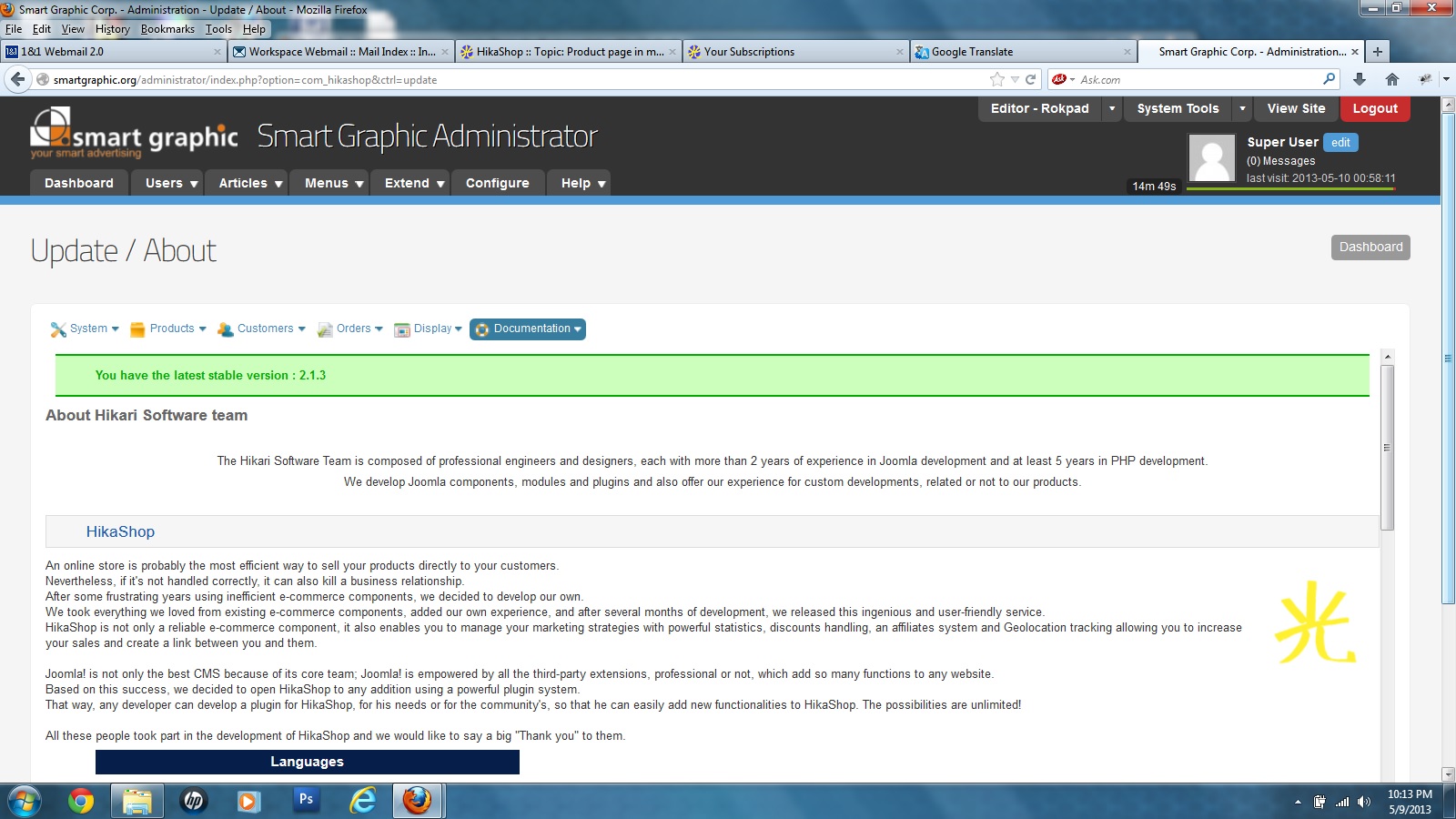Open the Articles admin menu
The image size is (1456, 819).
[246, 183]
